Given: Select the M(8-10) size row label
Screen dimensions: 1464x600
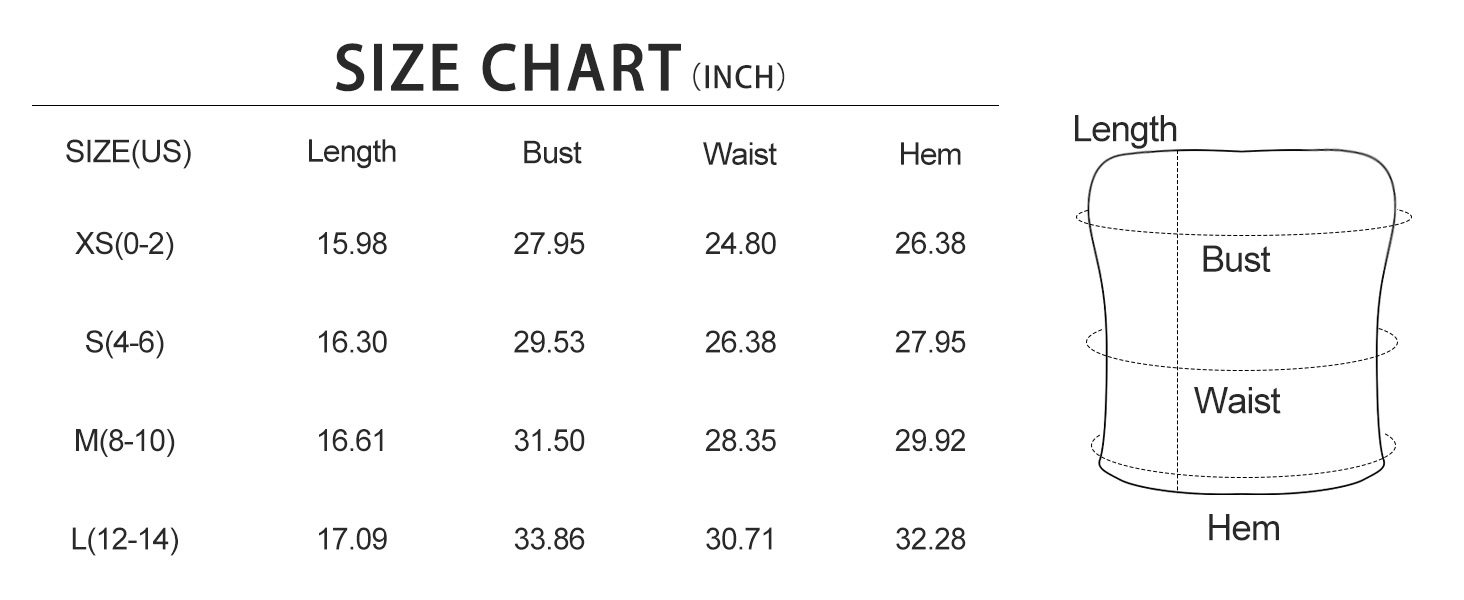Looking at the screenshot, I should [x=125, y=441].
